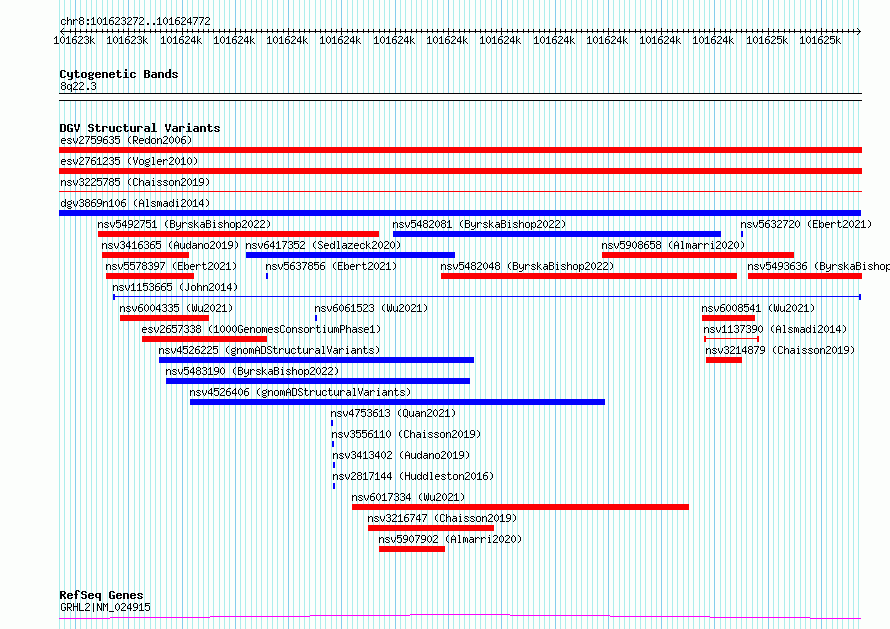Viewport: 890px width, 629px height.
Task: Select the nsv5482048 (ByrskaBishop2022) label
Action: (x=527, y=266)
